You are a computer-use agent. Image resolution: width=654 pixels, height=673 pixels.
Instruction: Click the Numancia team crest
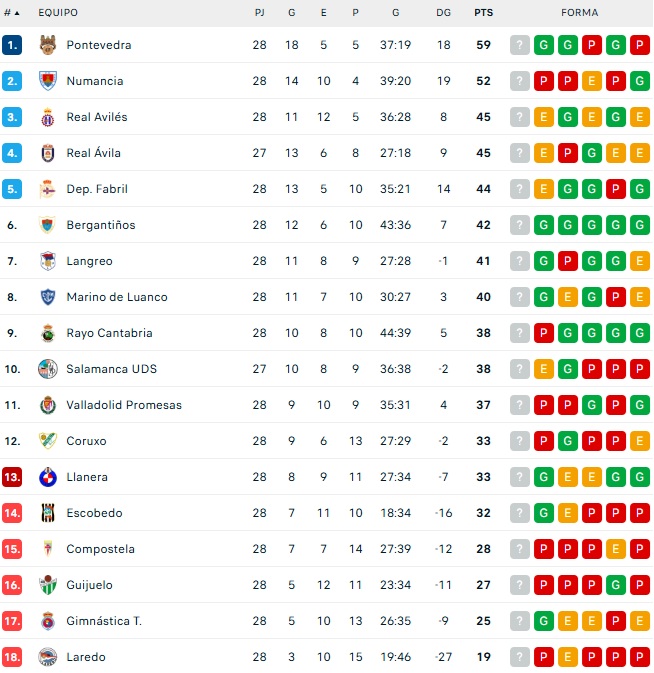47,81
